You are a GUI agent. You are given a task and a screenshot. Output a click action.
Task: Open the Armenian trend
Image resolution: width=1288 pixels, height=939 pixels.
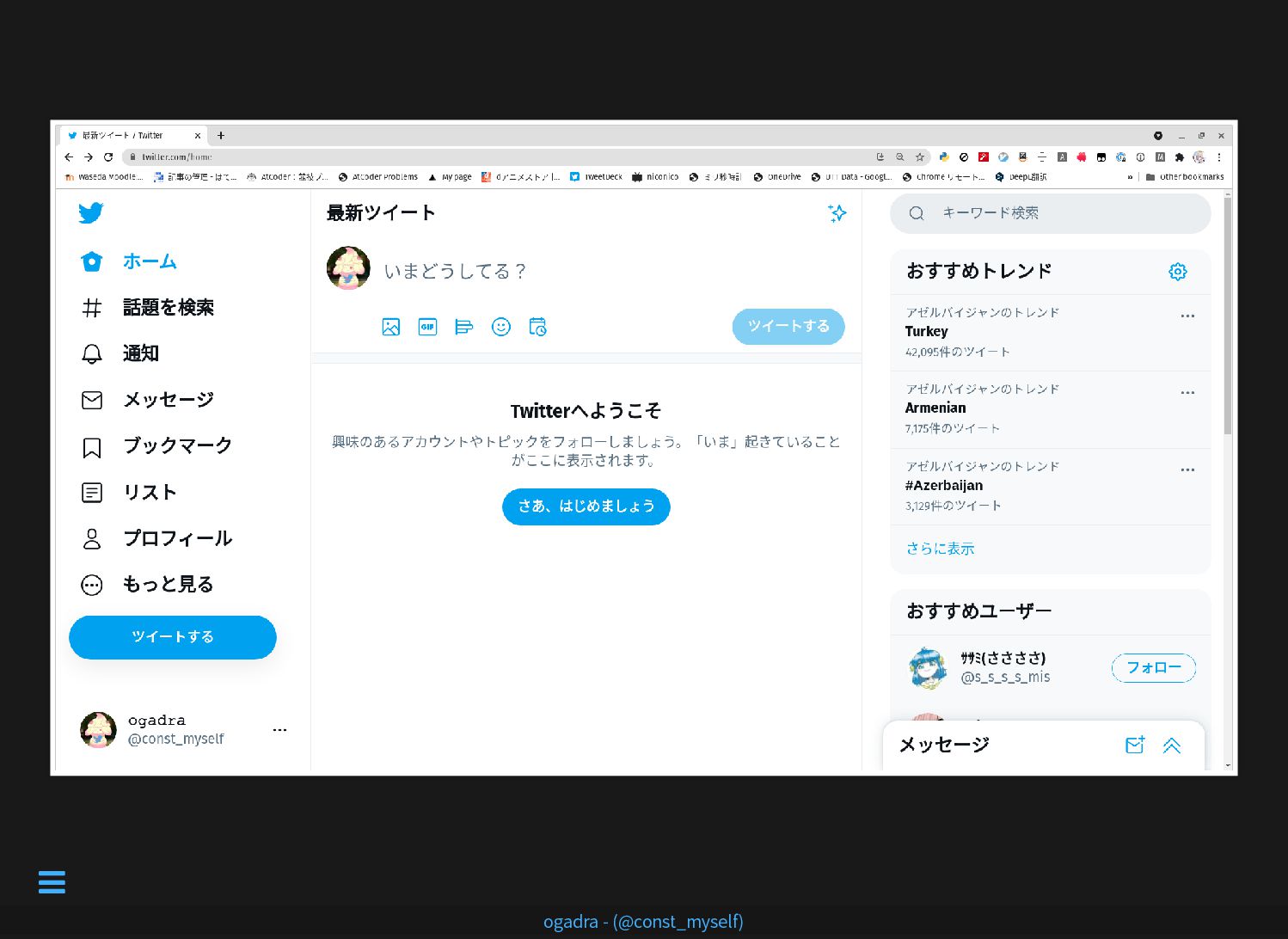(x=1051, y=409)
